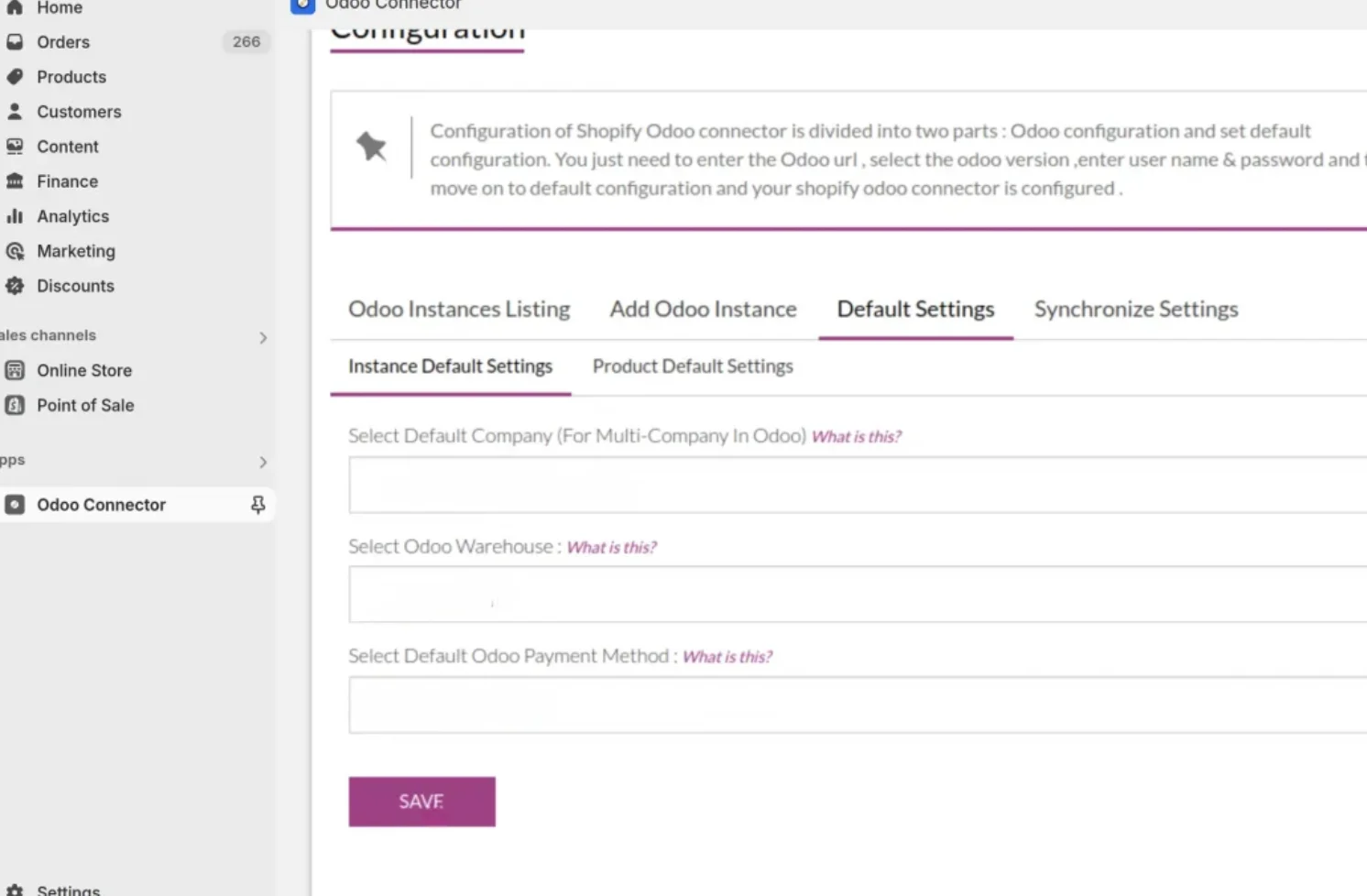Click the Settings gear icon

[15, 891]
